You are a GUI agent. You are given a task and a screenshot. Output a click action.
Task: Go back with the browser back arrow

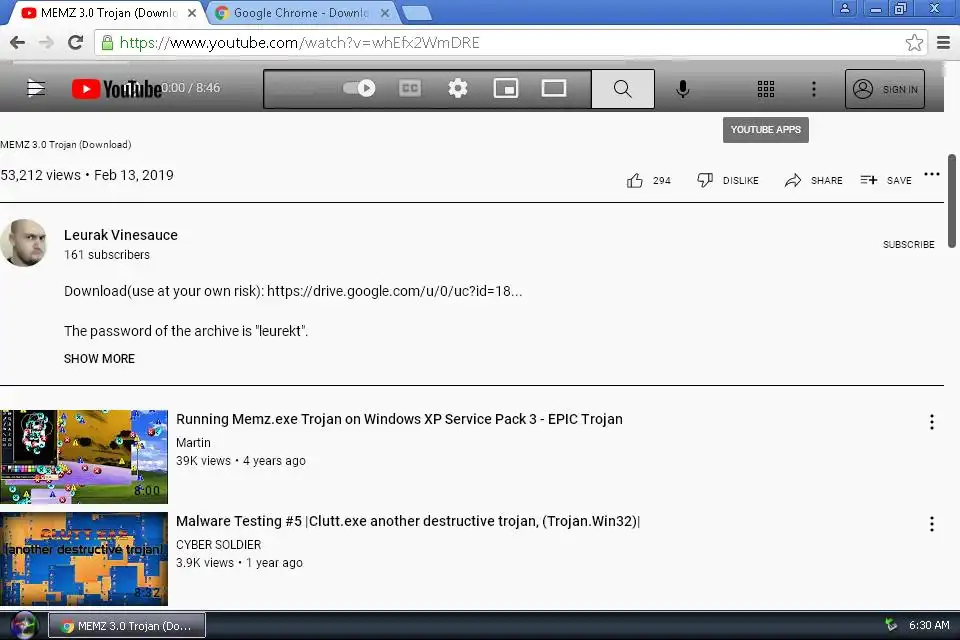tap(18, 42)
